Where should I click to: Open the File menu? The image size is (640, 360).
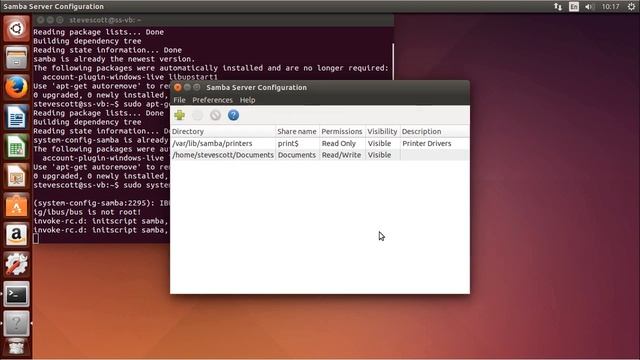(179, 100)
